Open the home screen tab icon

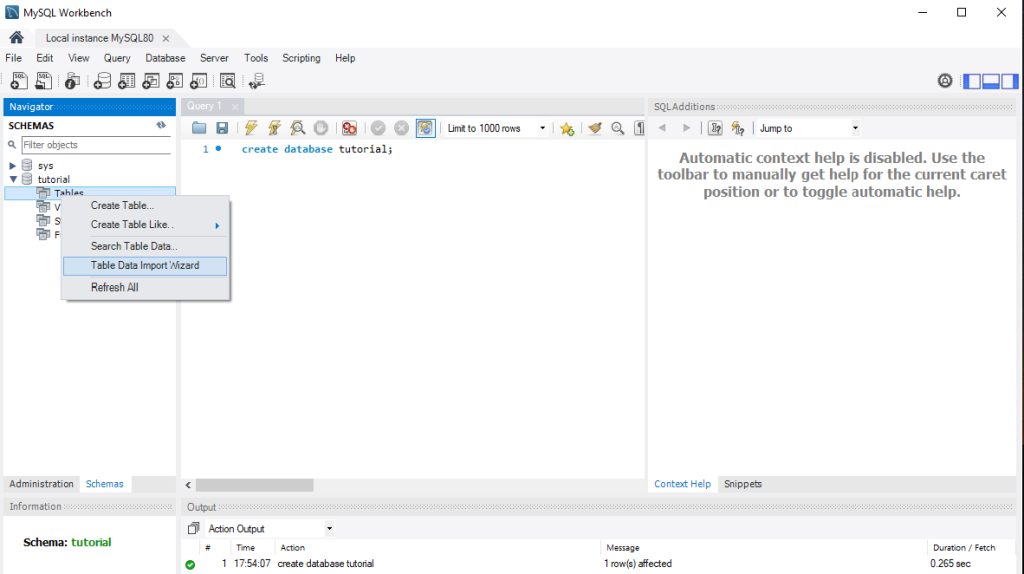click(x=16, y=37)
